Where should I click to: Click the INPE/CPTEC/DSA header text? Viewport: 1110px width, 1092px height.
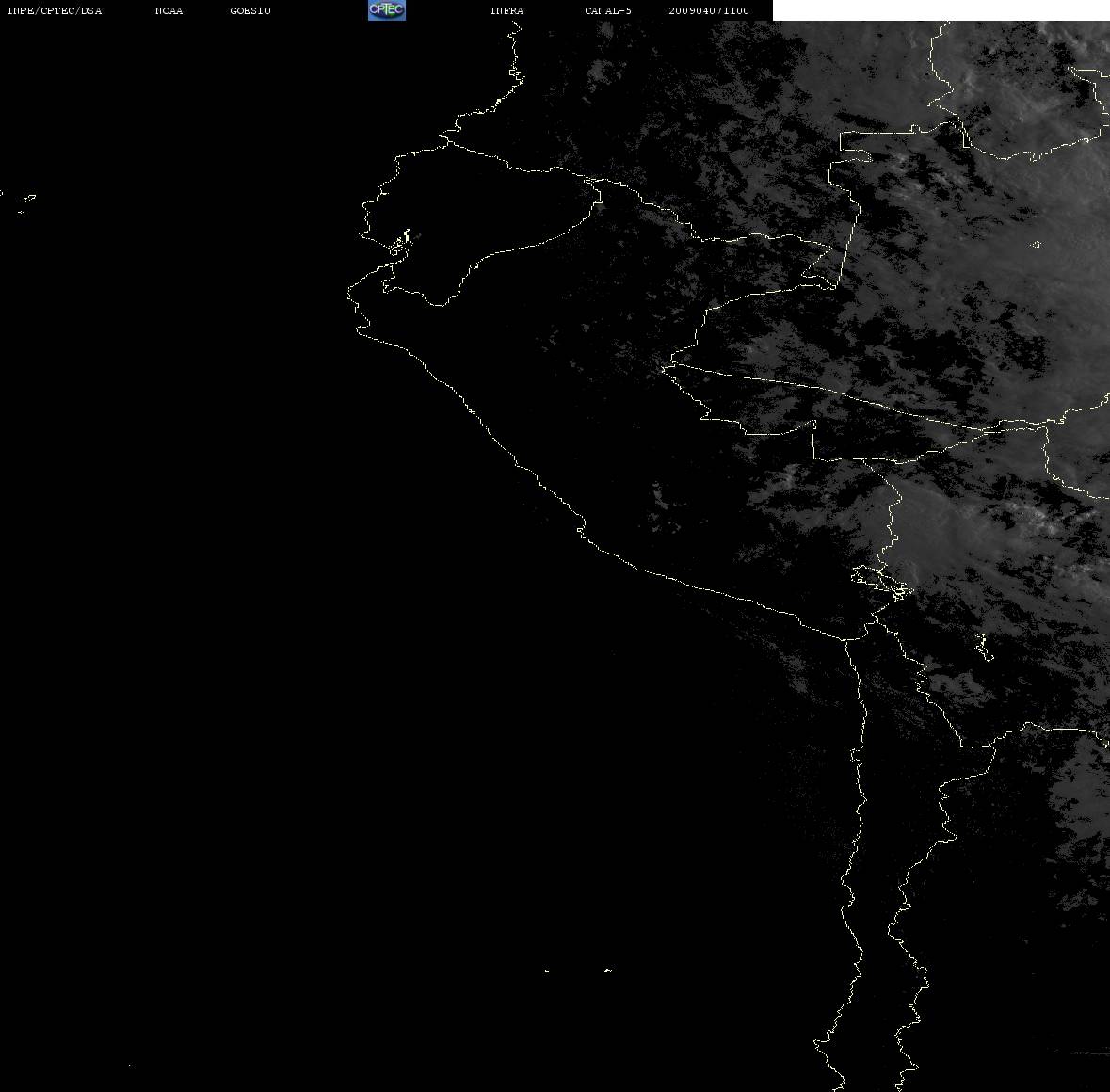tap(55, 10)
